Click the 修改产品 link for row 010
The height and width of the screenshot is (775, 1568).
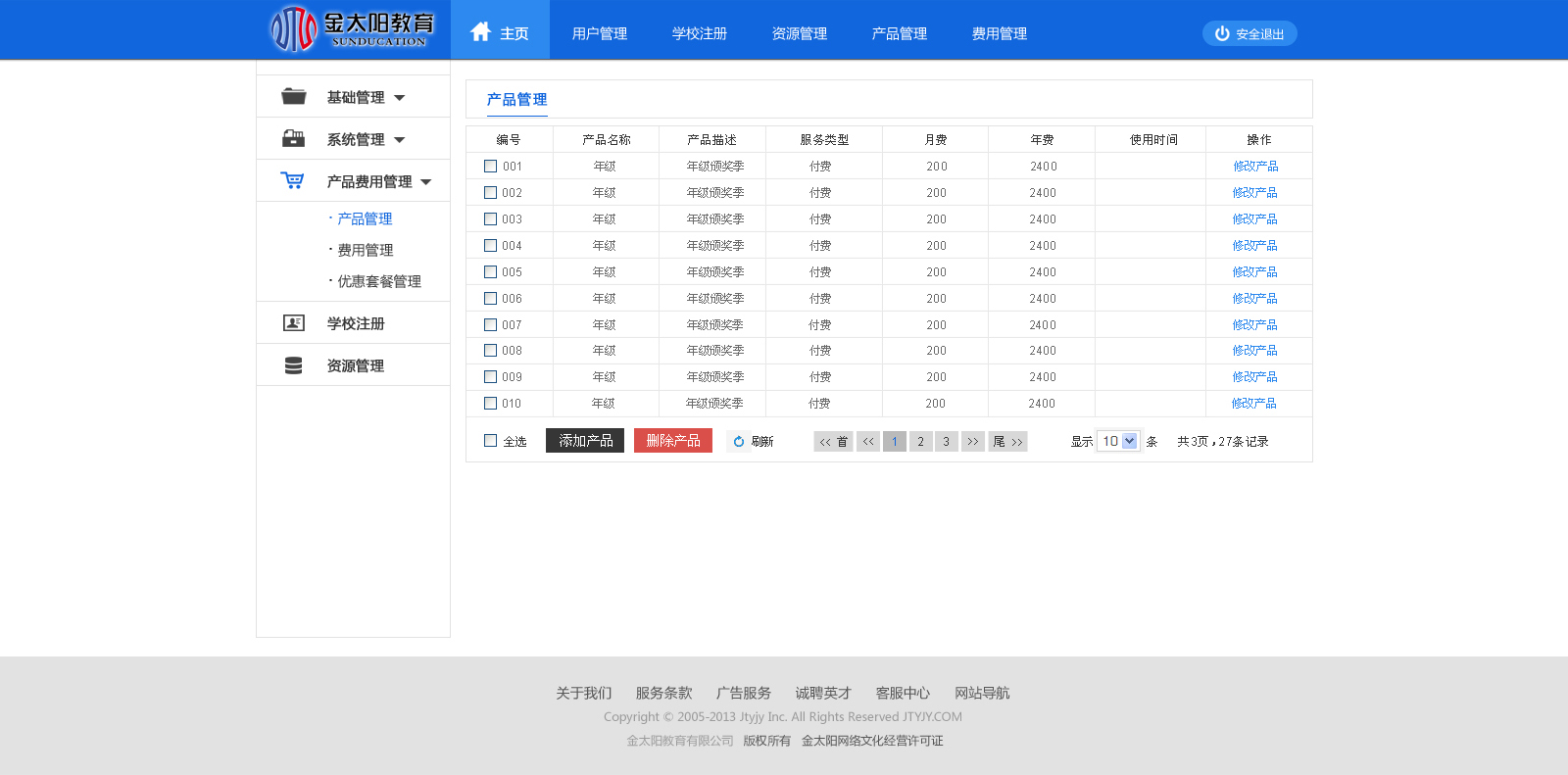pyautogui.click(x=1254, y=404)
